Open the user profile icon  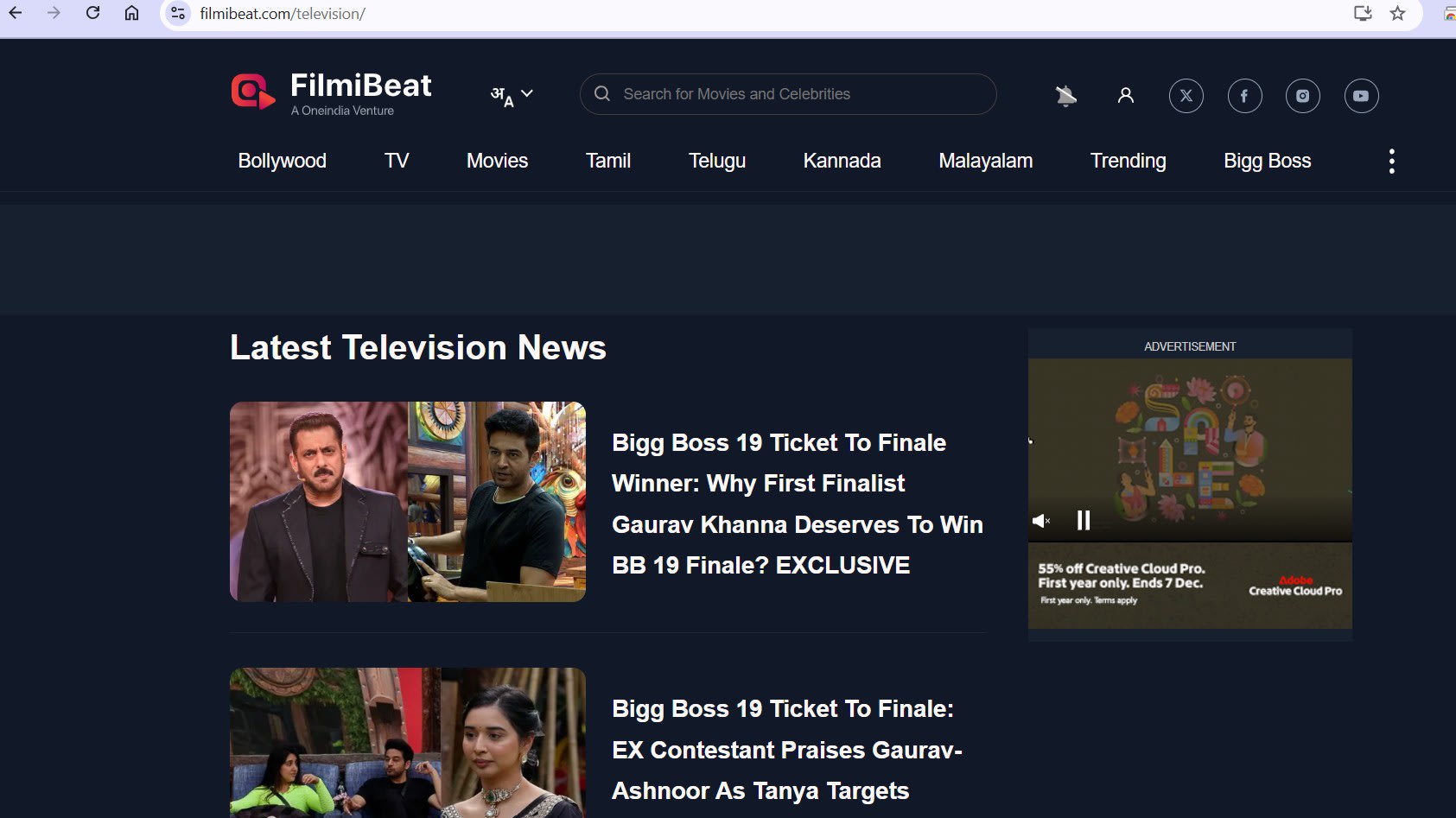(1125, 96)
